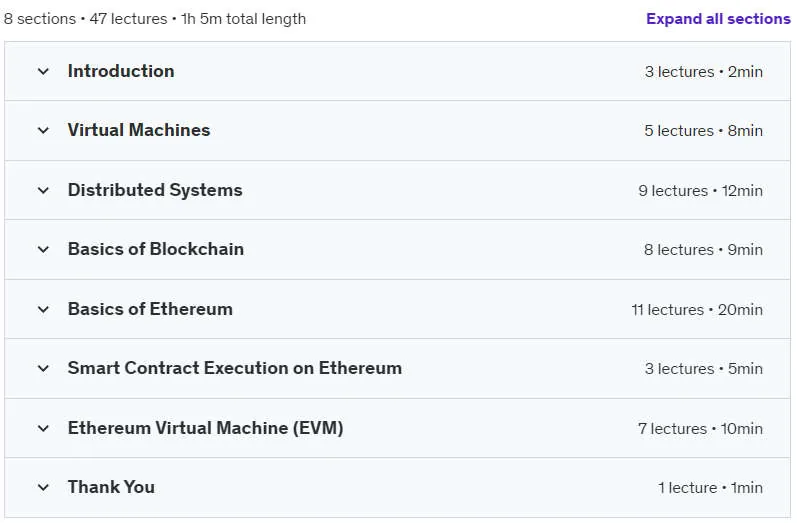Click the chevron beside Ethereum Virtual Machine
The image size is (797, 523).
[43, 428]
